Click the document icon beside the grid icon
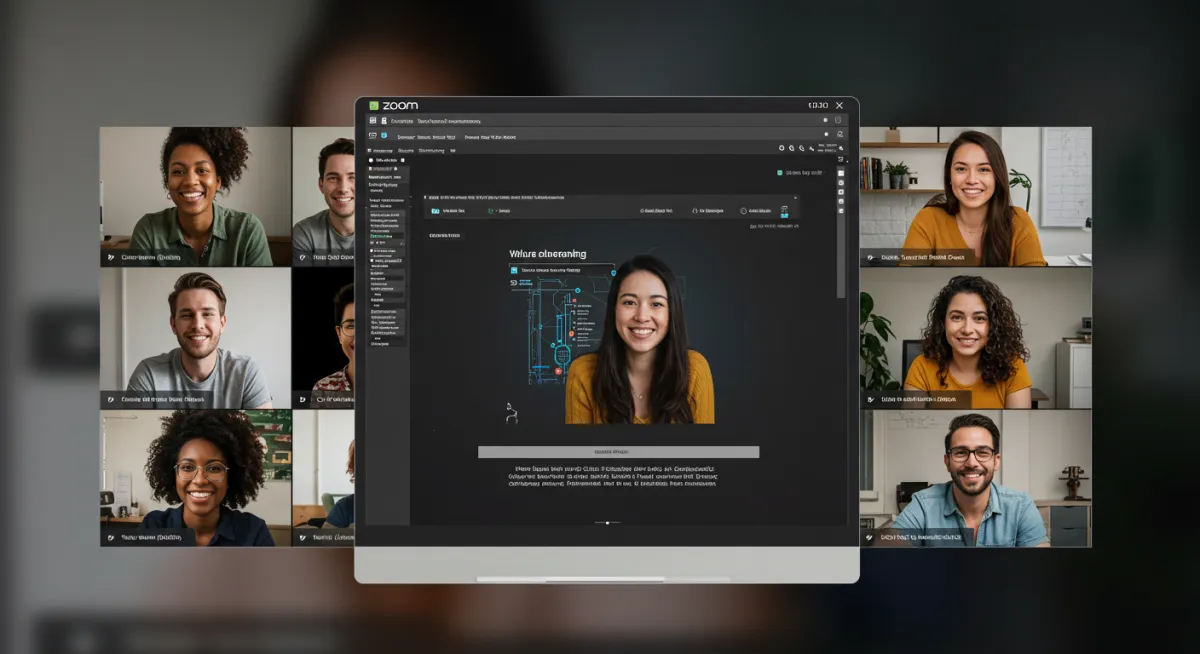Image resolution: width=1200 pixels, height=654 pixels. click(x=383, y=120)
